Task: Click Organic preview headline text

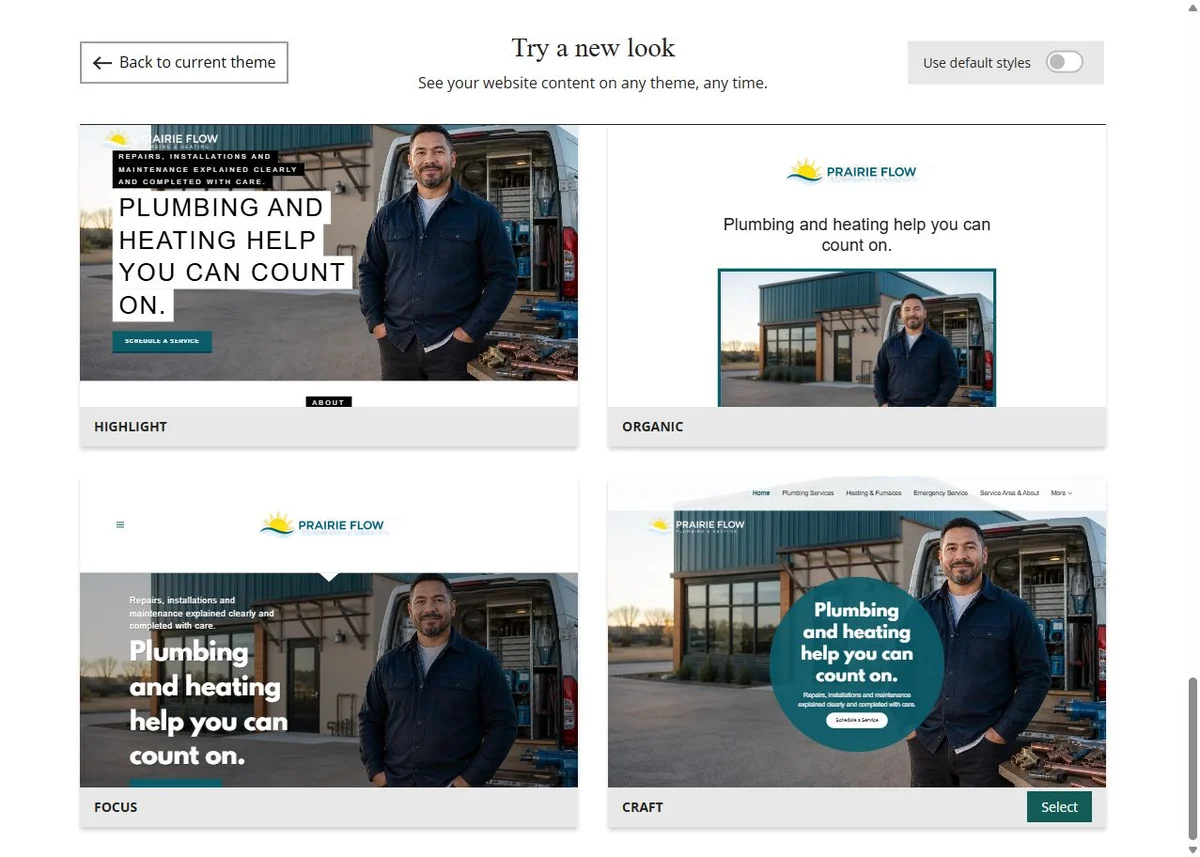Action: coord(857,235)
